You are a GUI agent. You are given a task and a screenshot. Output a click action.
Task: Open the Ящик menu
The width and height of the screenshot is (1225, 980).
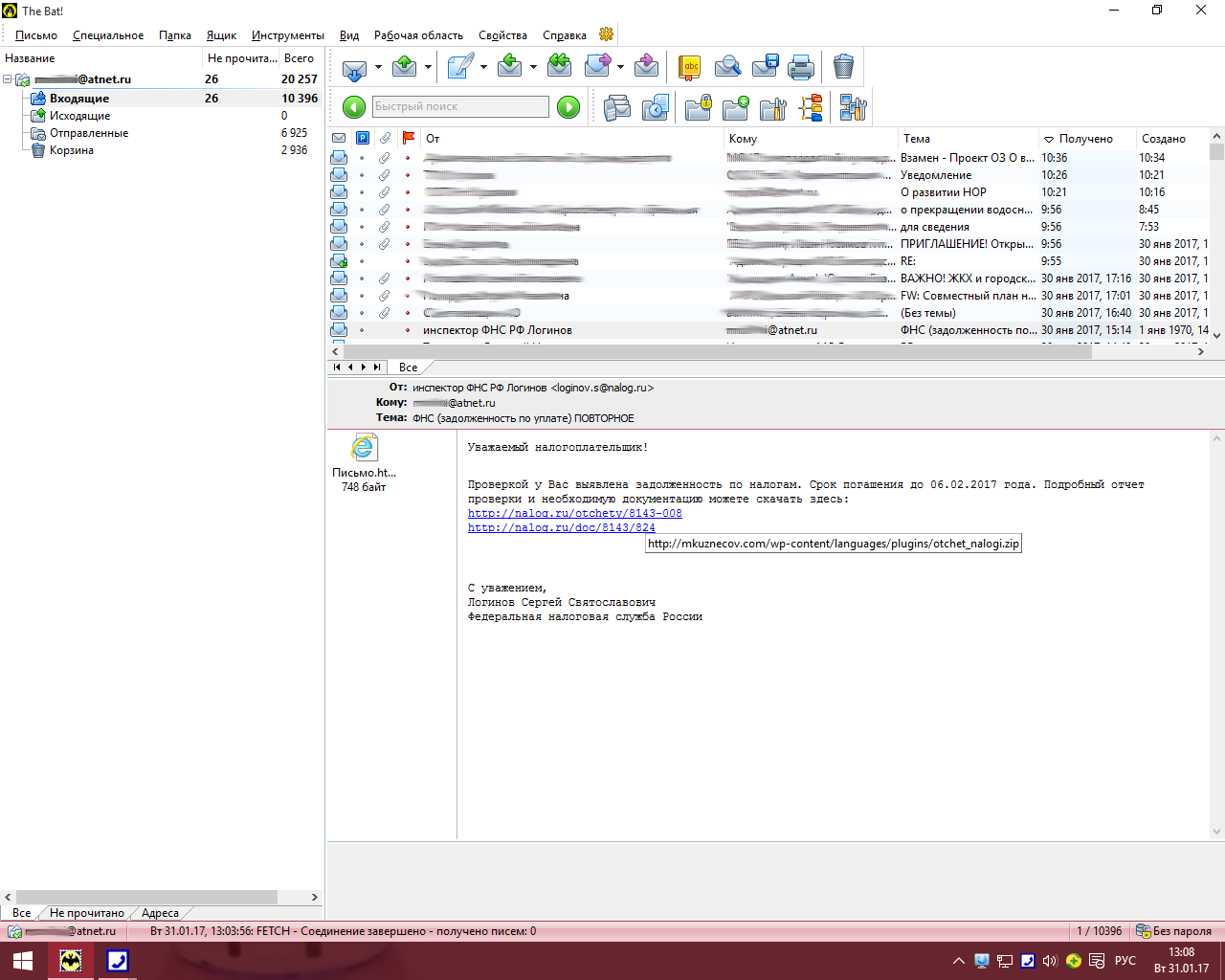[x=221, y=35]
